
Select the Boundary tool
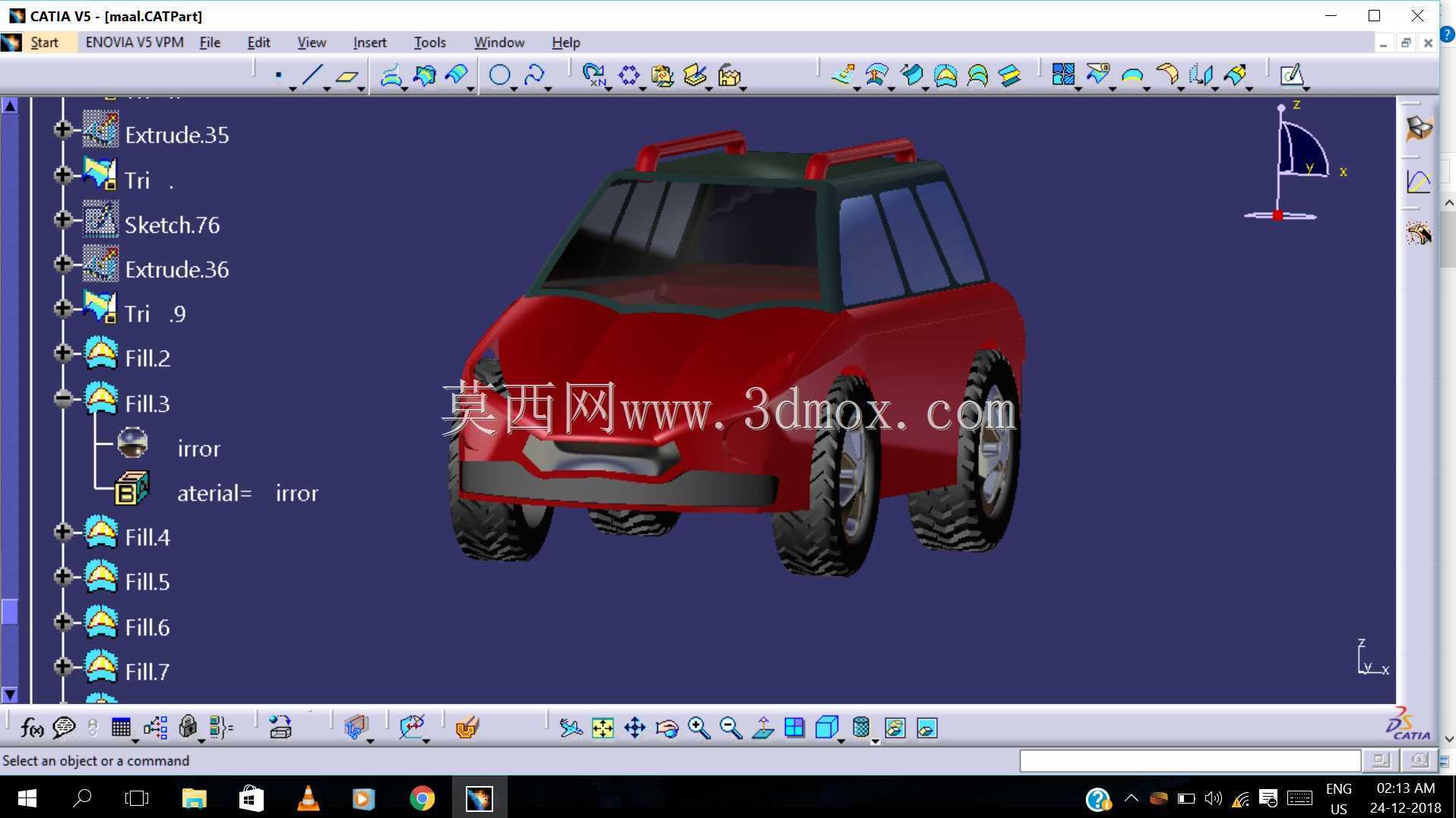(x=1132, y=75)
